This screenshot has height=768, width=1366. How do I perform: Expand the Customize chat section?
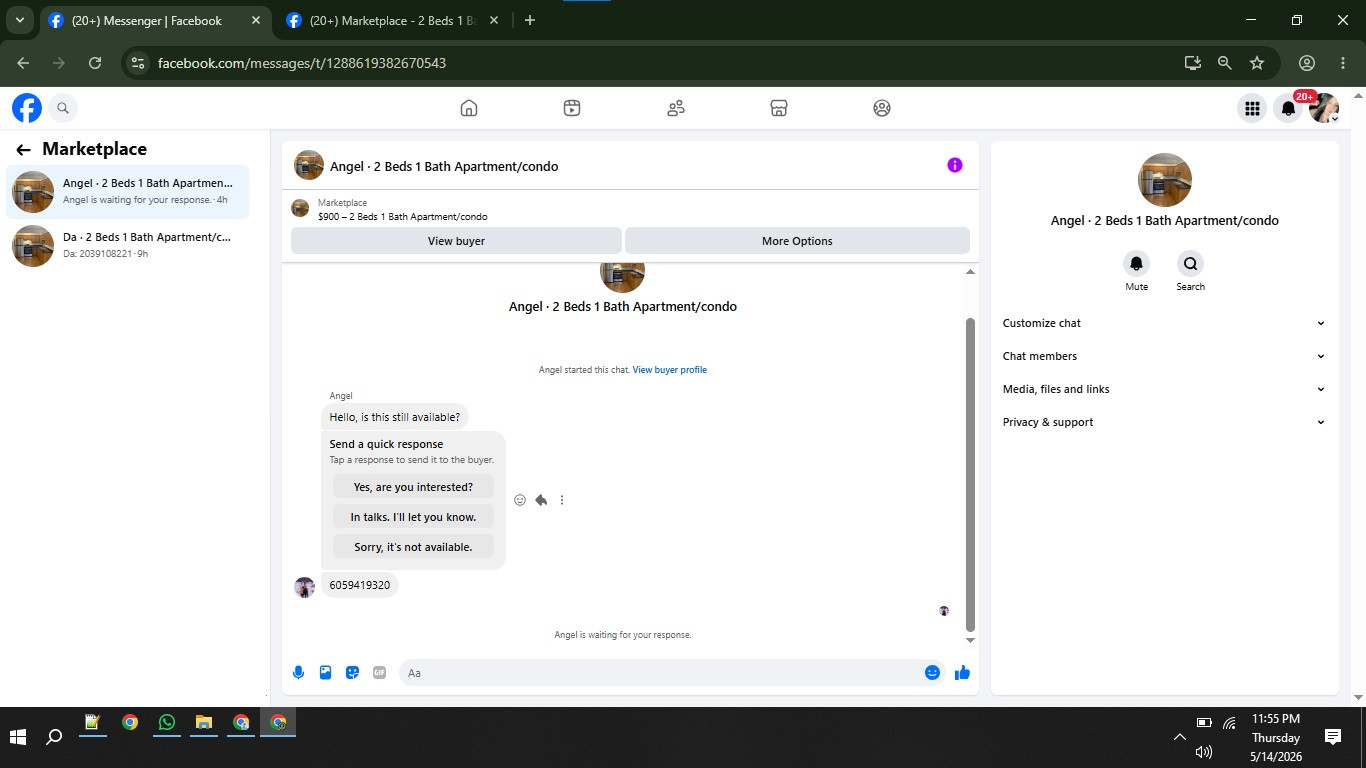coord(1164,323)
